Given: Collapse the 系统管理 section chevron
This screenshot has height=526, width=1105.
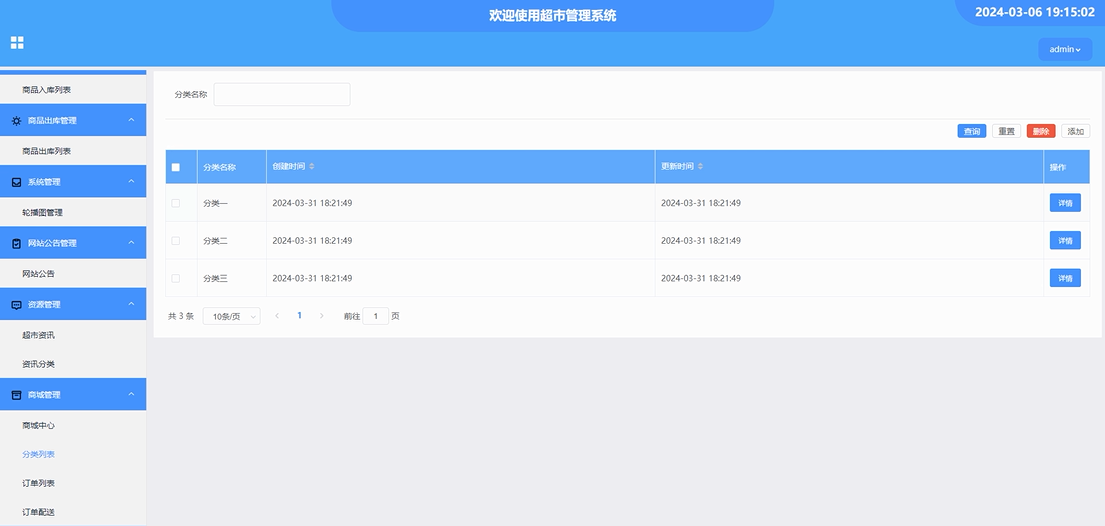Looking at the screenshot, I should [131, 182].
